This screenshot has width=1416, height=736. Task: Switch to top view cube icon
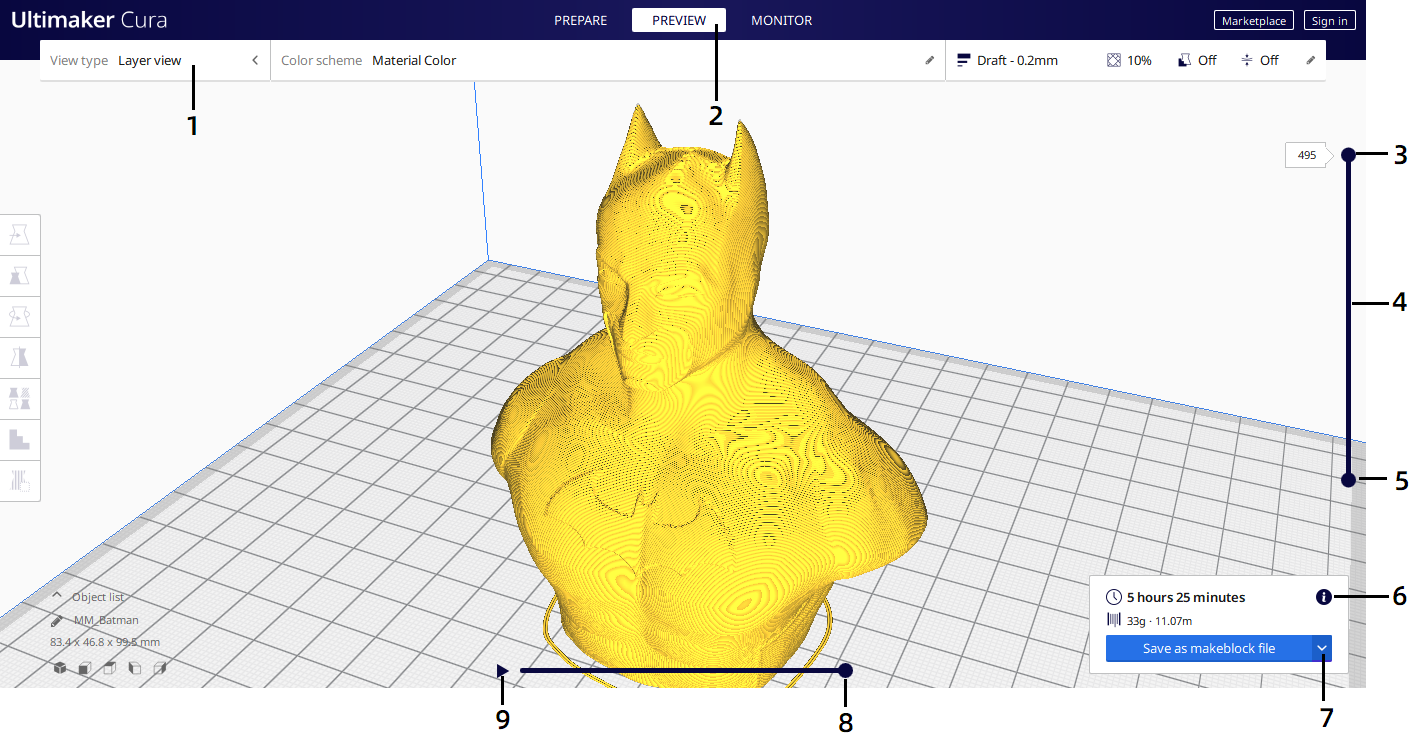pyautogui.click(x=110, y=667)
